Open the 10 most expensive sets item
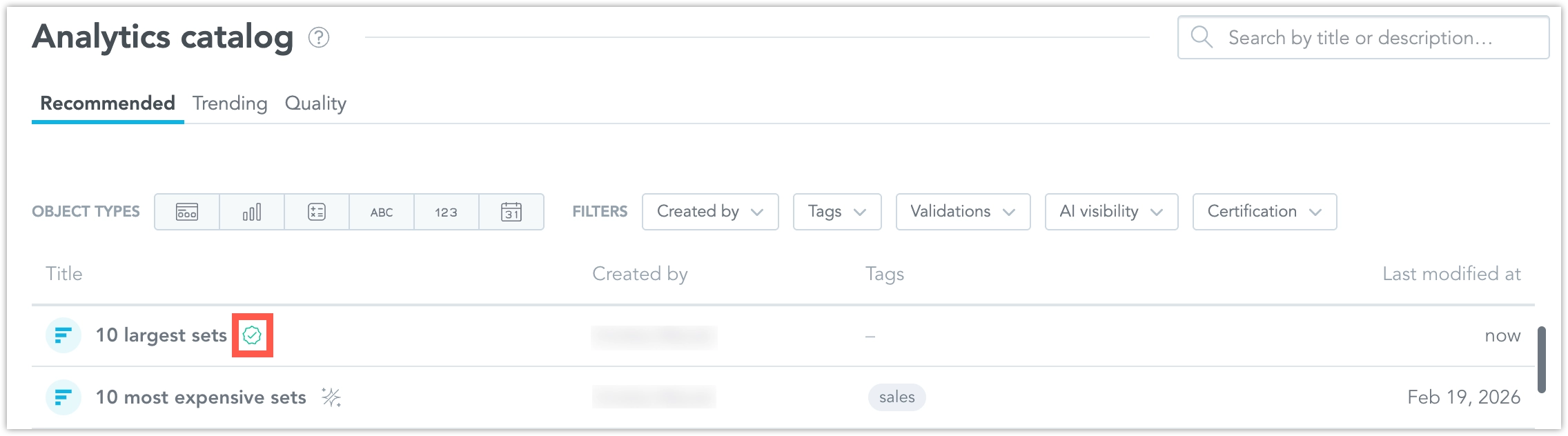The image size is (1568, 436). pos(202,397)
